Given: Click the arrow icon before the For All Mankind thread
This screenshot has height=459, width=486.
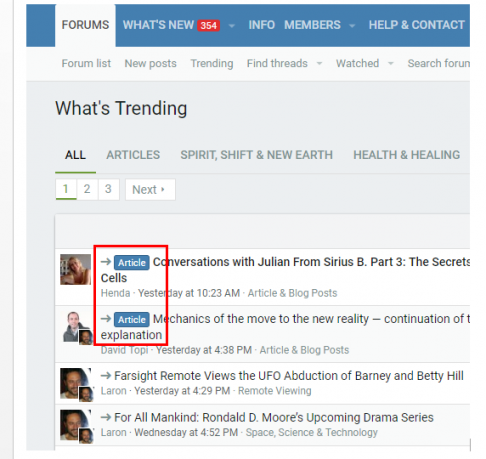Looking at the screenshot, I should click(x=106, y=417).
